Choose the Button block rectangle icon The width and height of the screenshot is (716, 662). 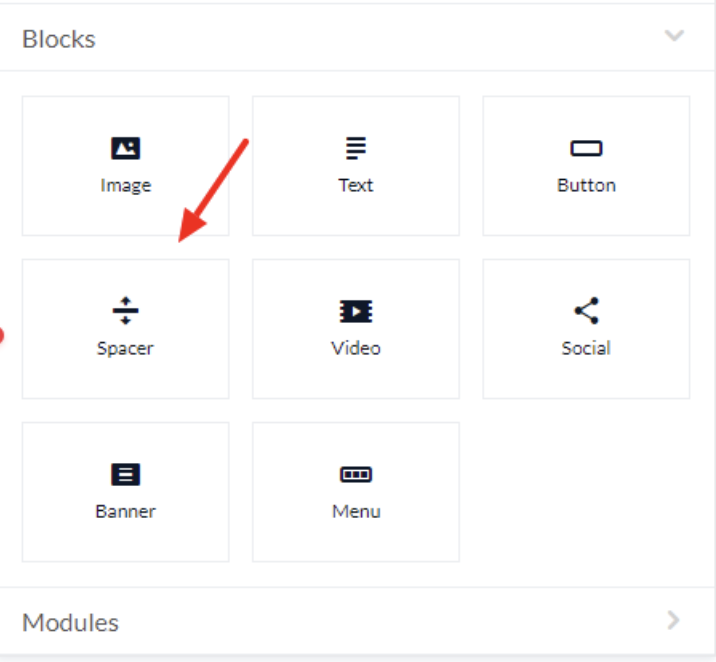click(586, 148)
